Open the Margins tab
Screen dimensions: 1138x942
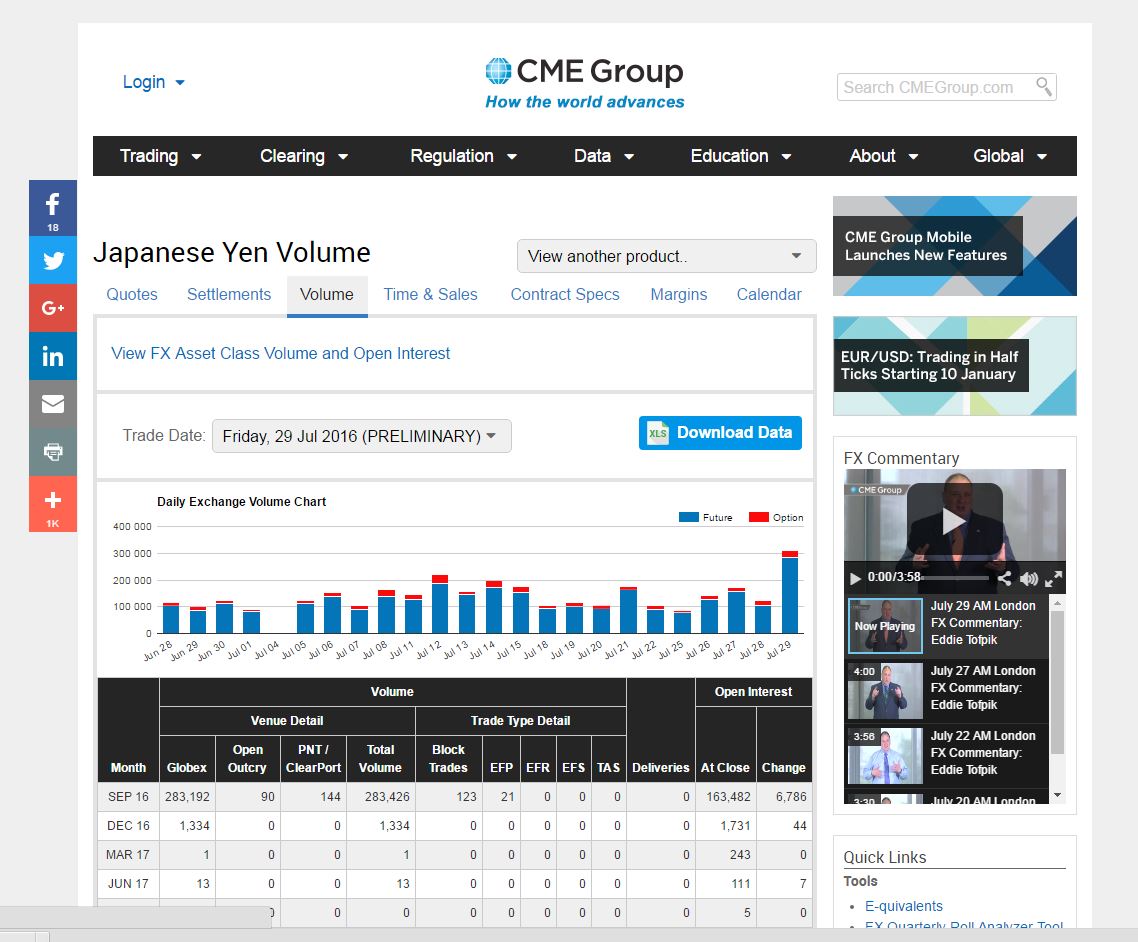(679, 295)
